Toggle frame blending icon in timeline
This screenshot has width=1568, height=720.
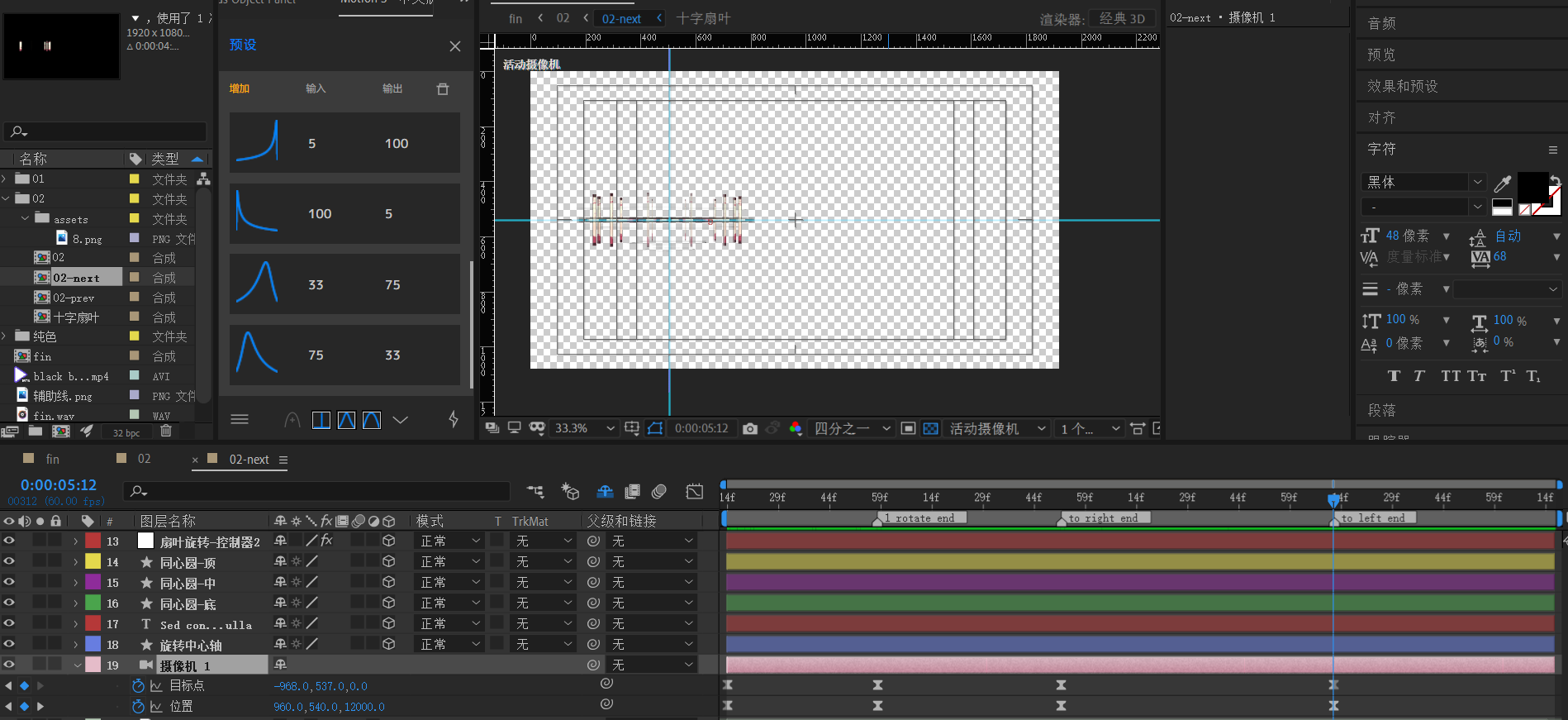coord(633,492)
